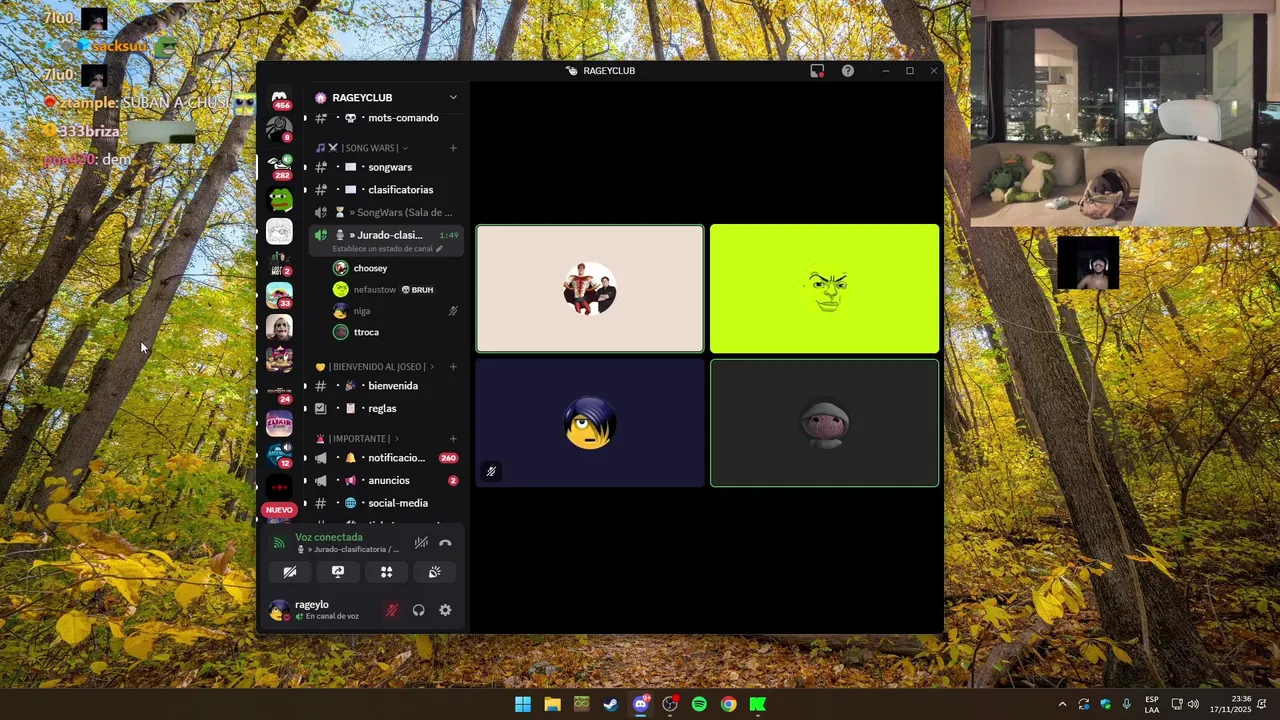Start an activity button
Viewport: 1280px width, 720px height.
point(386,572)
